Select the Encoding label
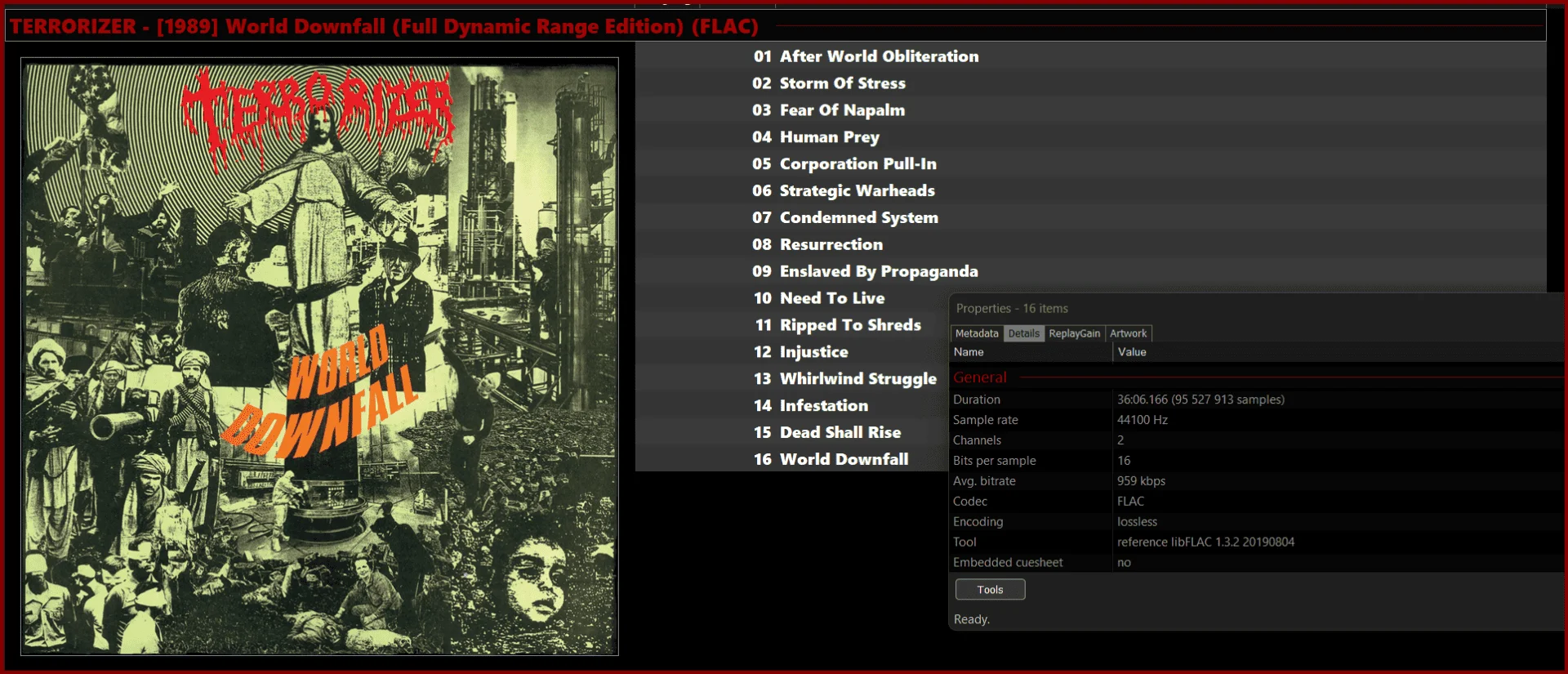 coord(978,522)
